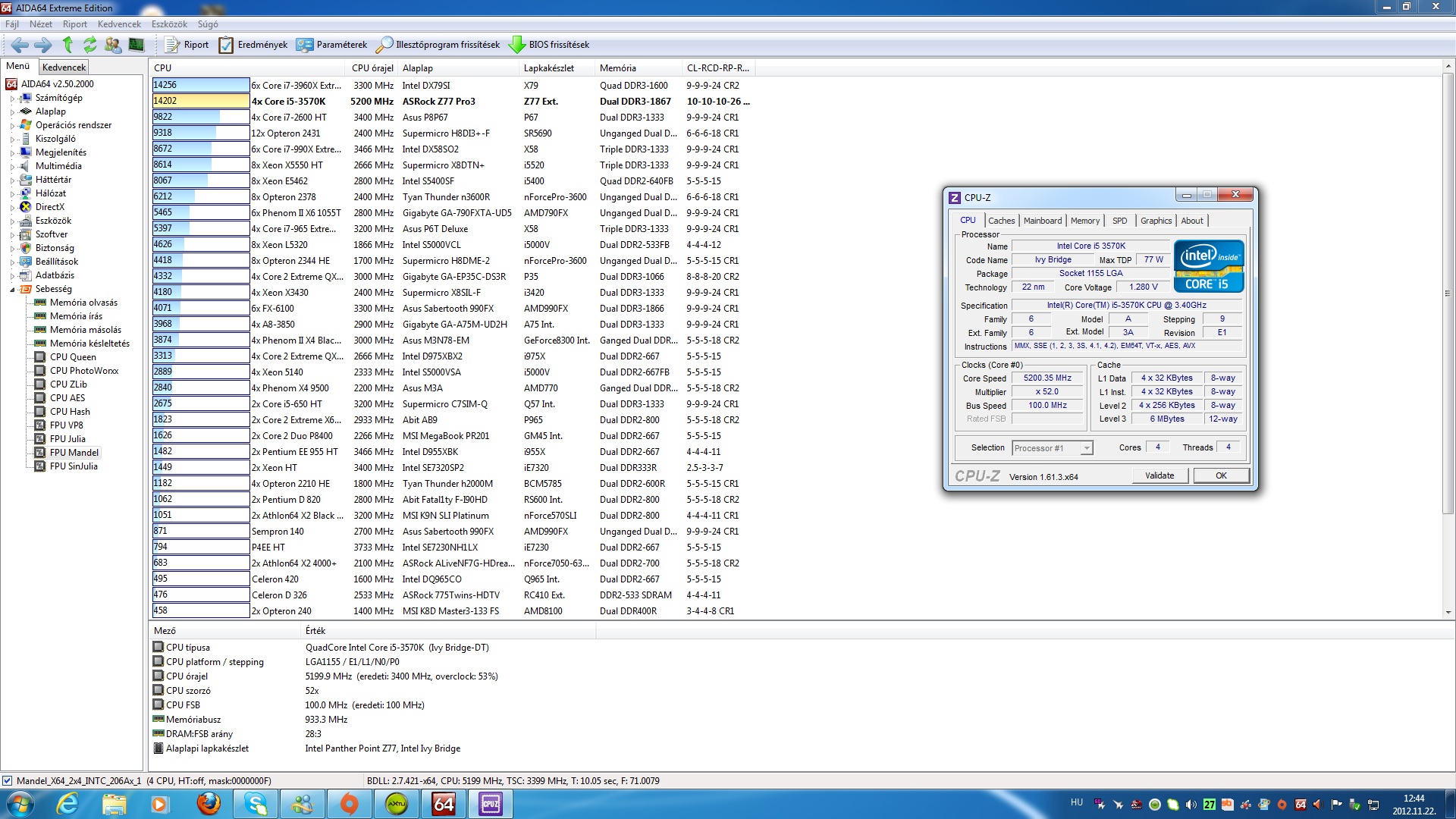Expand the Megjelenítés tree node
Screen dimensions: 1456x819
pos(12,153)
